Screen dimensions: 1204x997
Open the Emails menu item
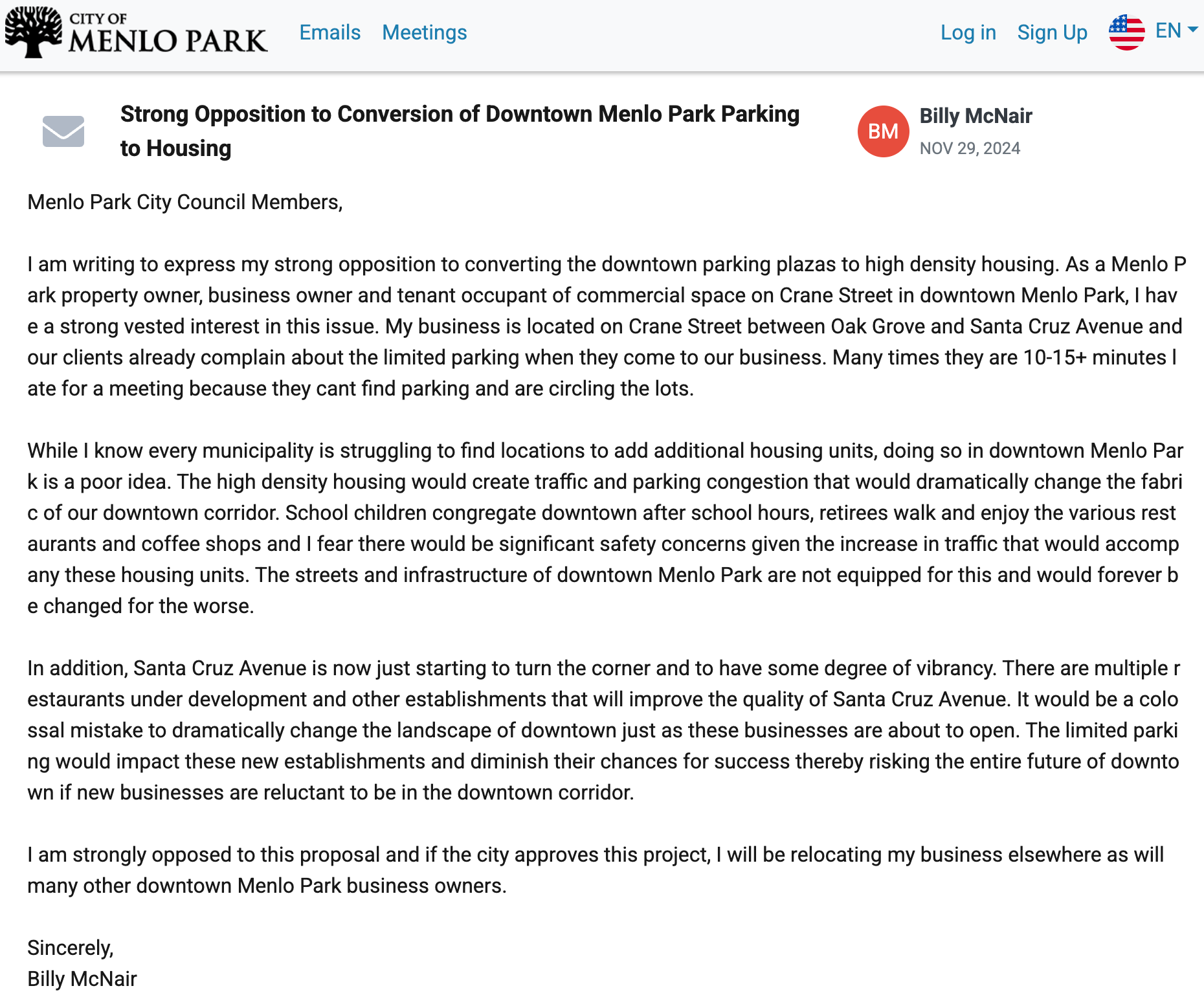pyautogui.click(x=329, y=32)
